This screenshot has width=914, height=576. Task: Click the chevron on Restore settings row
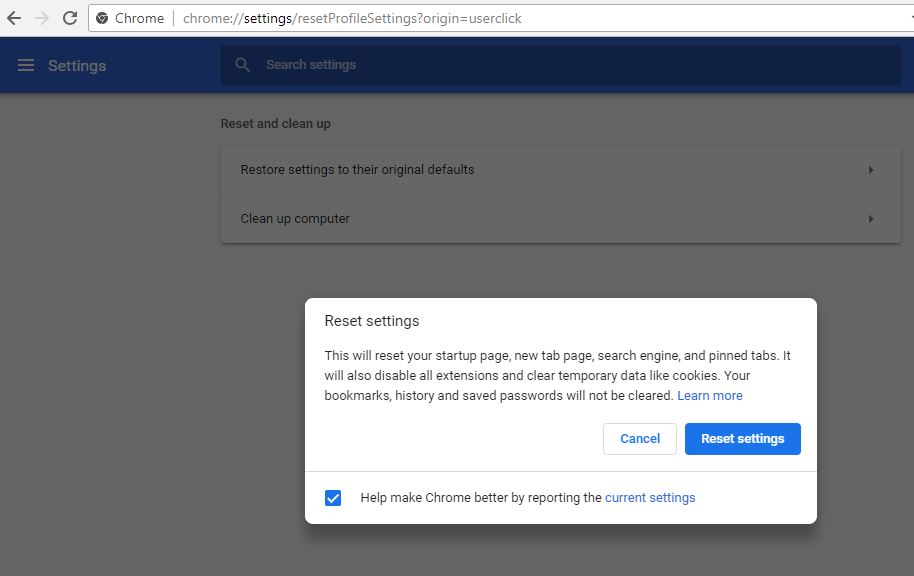[869, 170]
